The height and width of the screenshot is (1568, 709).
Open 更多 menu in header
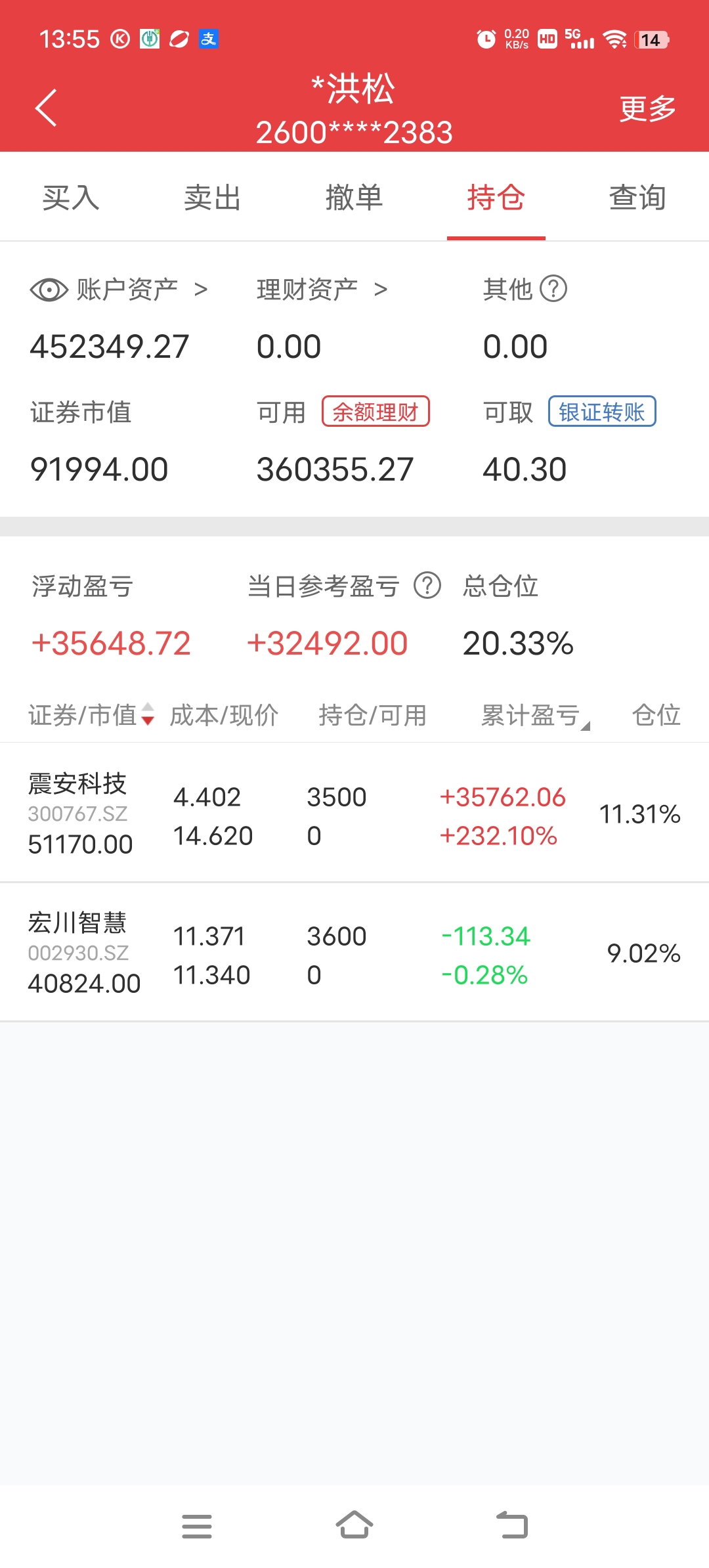(647, 108)
